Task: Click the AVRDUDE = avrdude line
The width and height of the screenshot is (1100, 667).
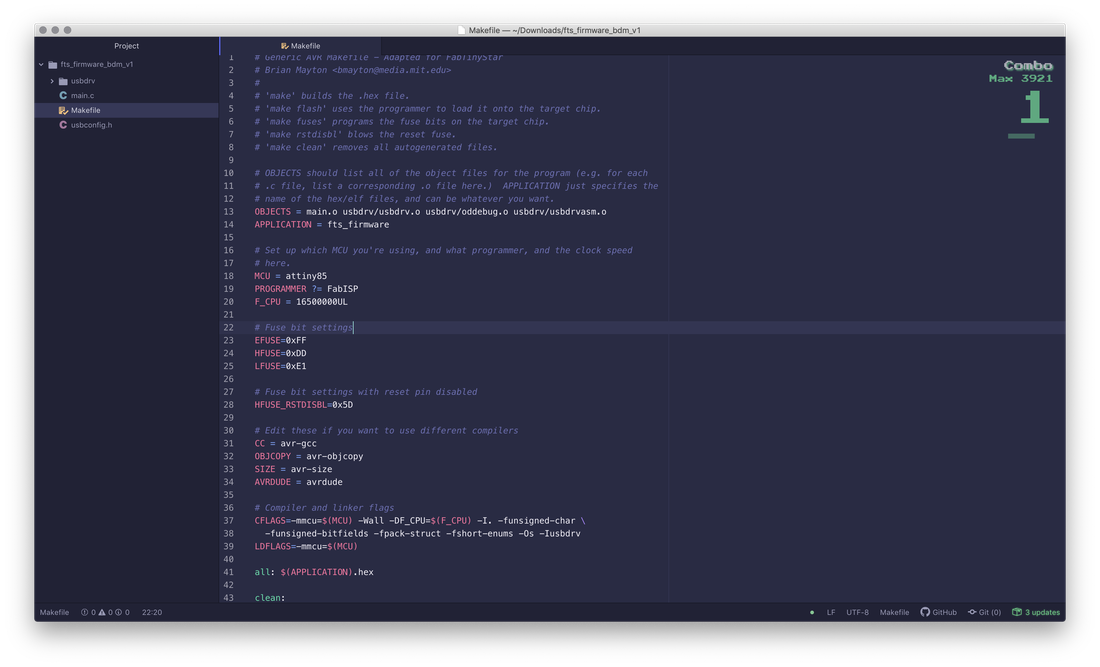Action: pyautogui.click(x=298, y=482)
